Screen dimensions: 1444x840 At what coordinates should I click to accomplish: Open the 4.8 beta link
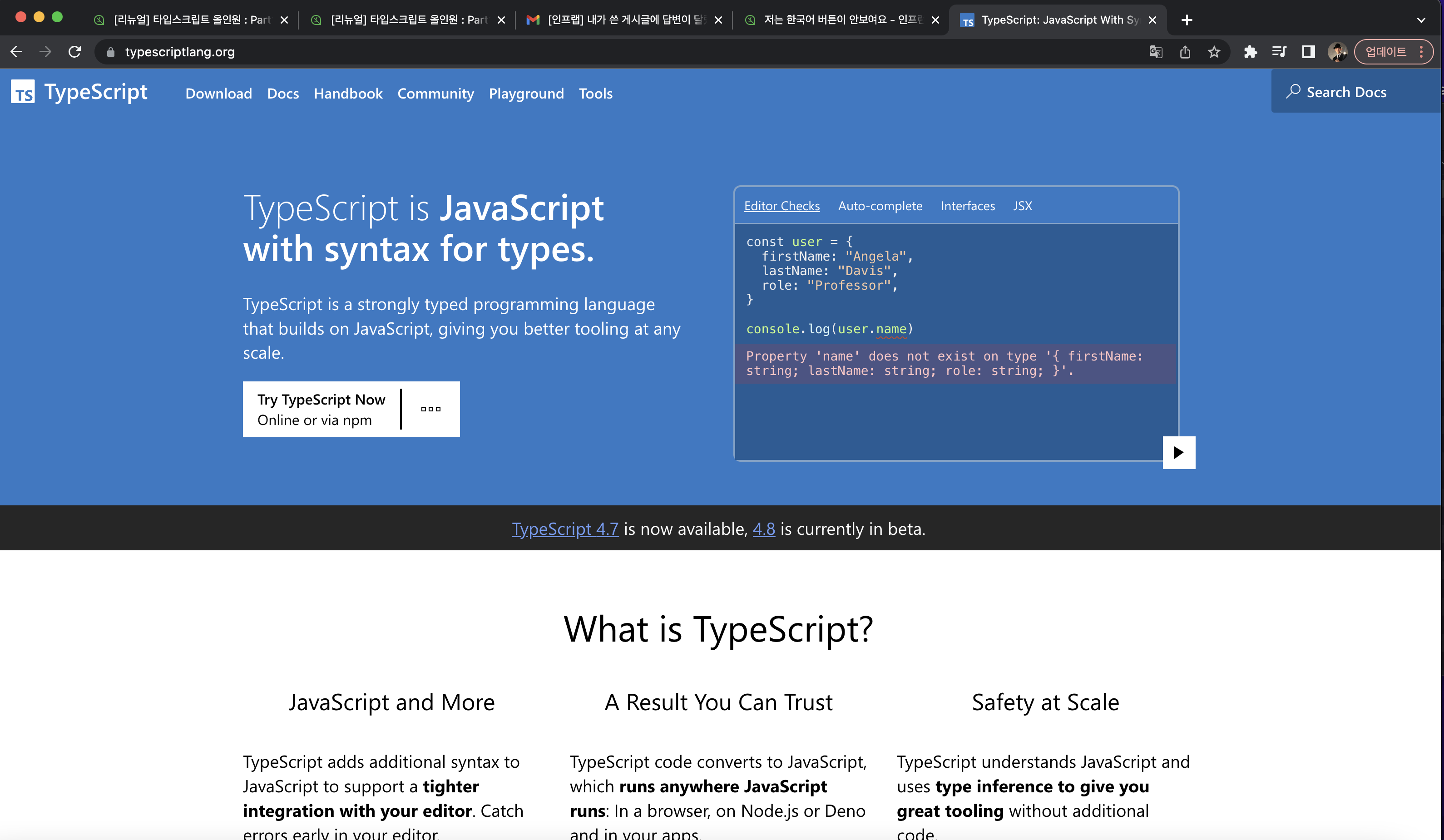point(763,529)
